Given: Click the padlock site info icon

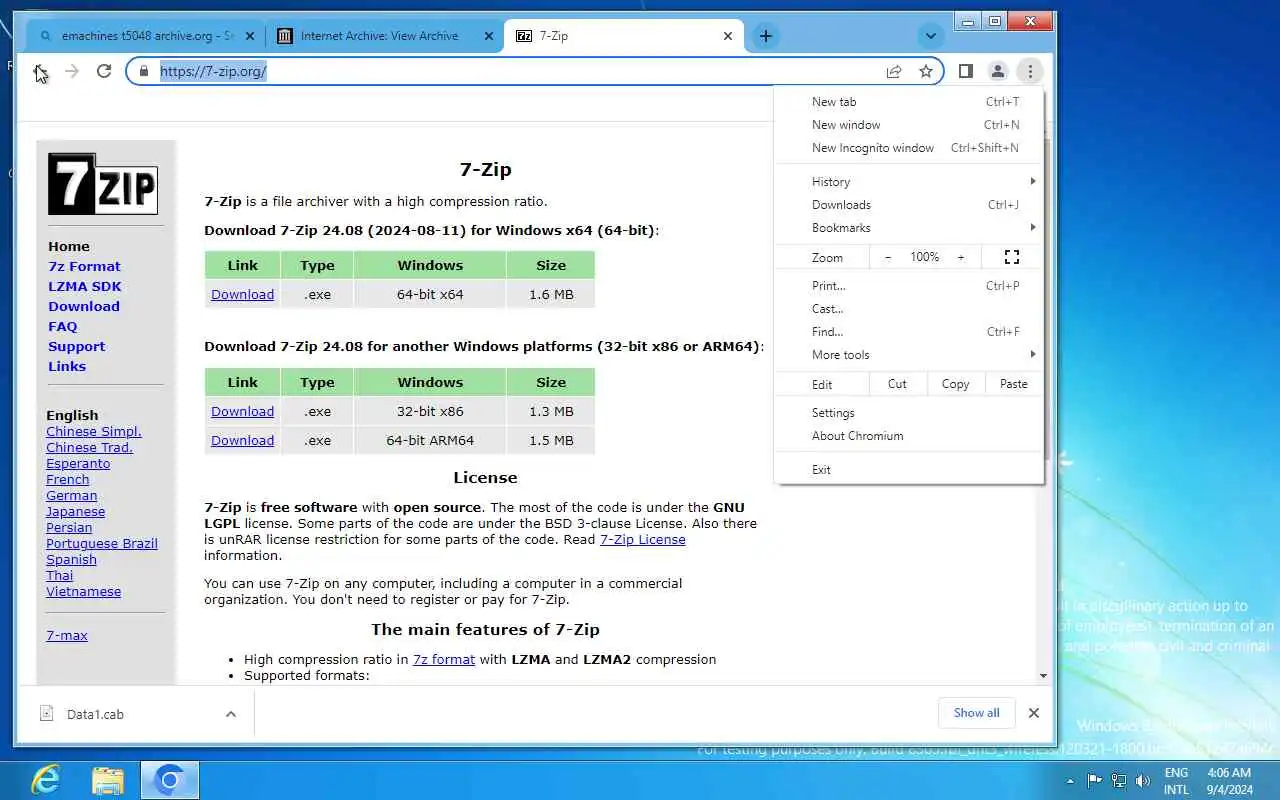Looking at the screenshot, I should click(144, 71).
